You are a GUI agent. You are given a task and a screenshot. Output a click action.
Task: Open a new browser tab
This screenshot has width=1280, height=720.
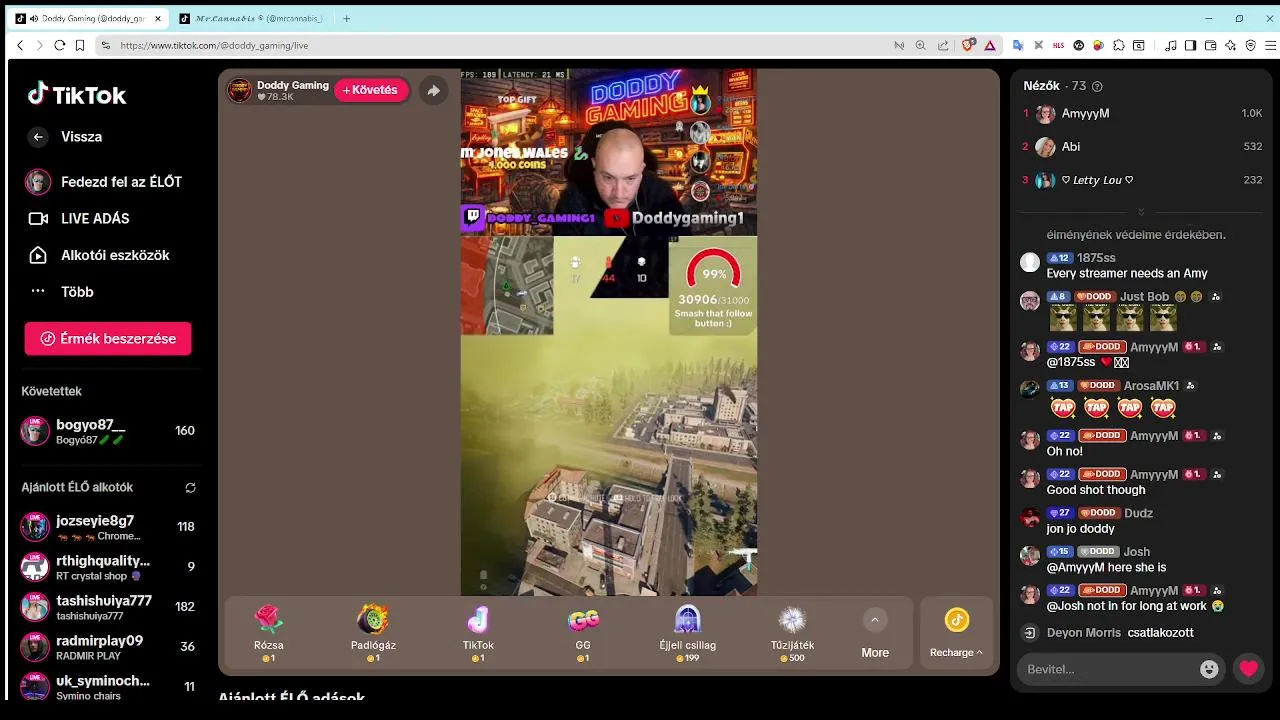(346, 18)
